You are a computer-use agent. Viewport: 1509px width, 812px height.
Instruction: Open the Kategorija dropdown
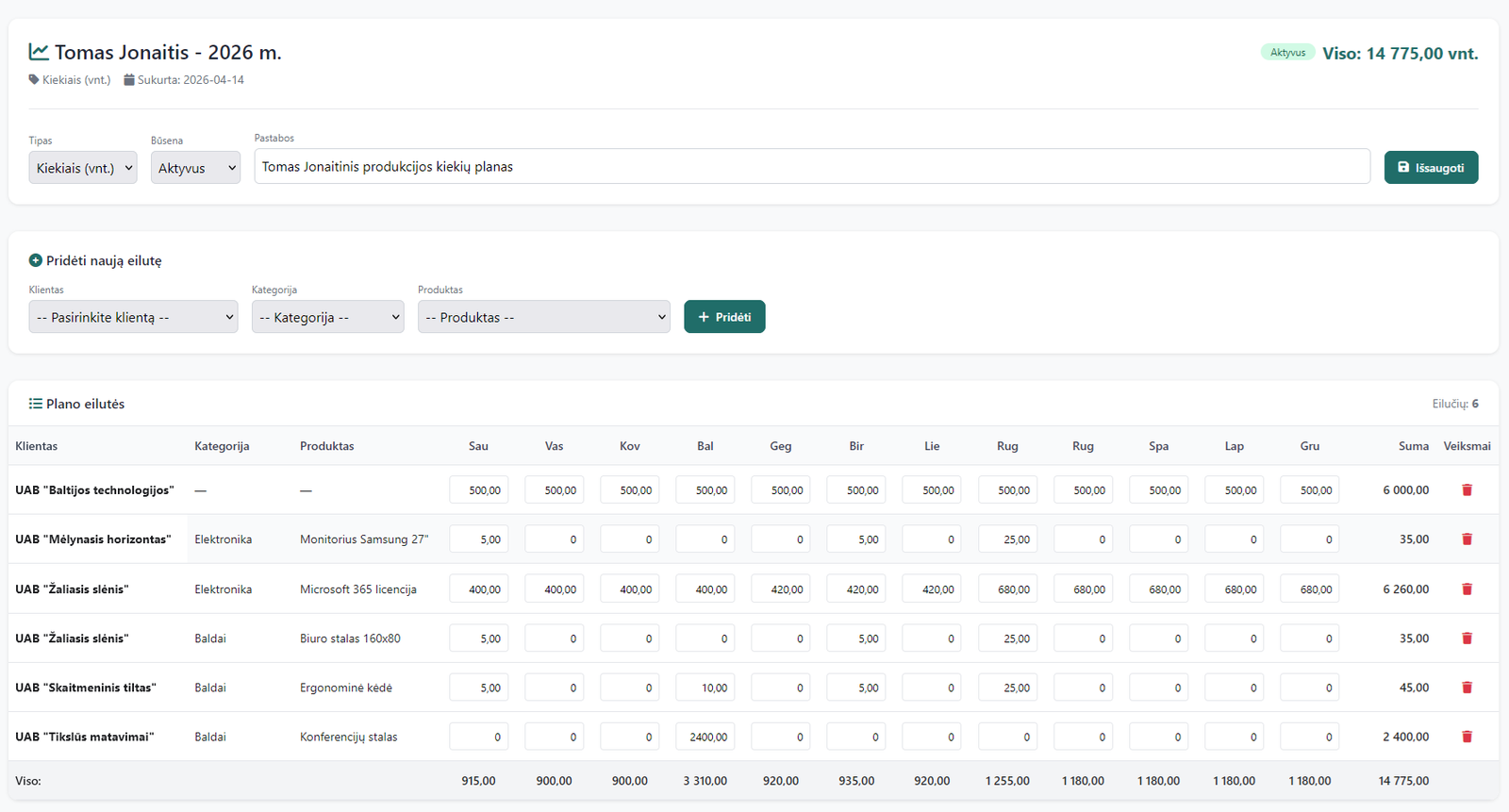point(327,317)
